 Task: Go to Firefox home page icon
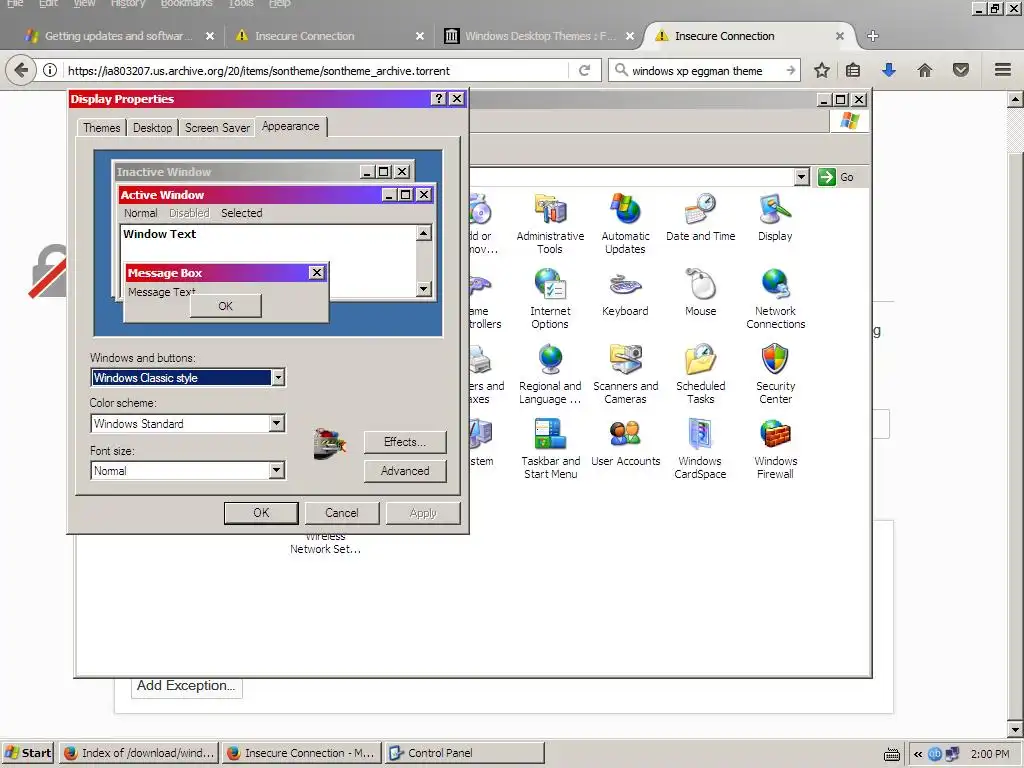[x=925, y=70]
